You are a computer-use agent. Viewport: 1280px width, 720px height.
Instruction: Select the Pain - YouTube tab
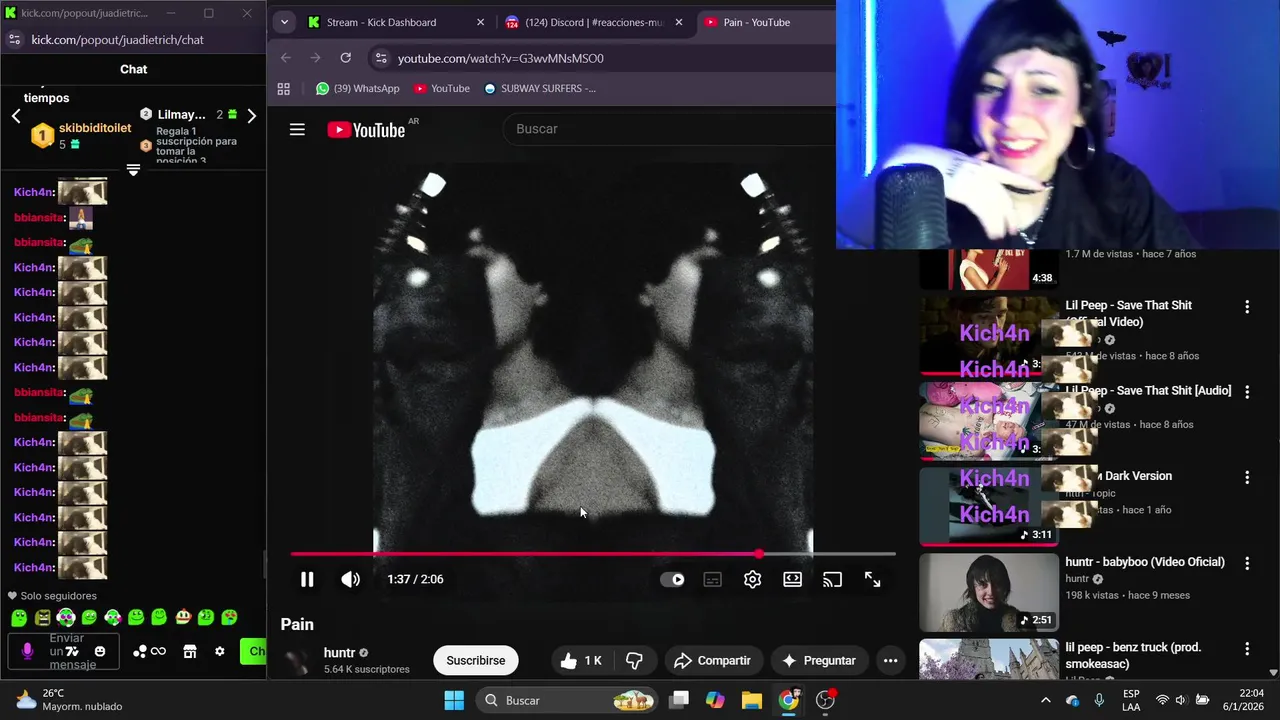(757, 22)
